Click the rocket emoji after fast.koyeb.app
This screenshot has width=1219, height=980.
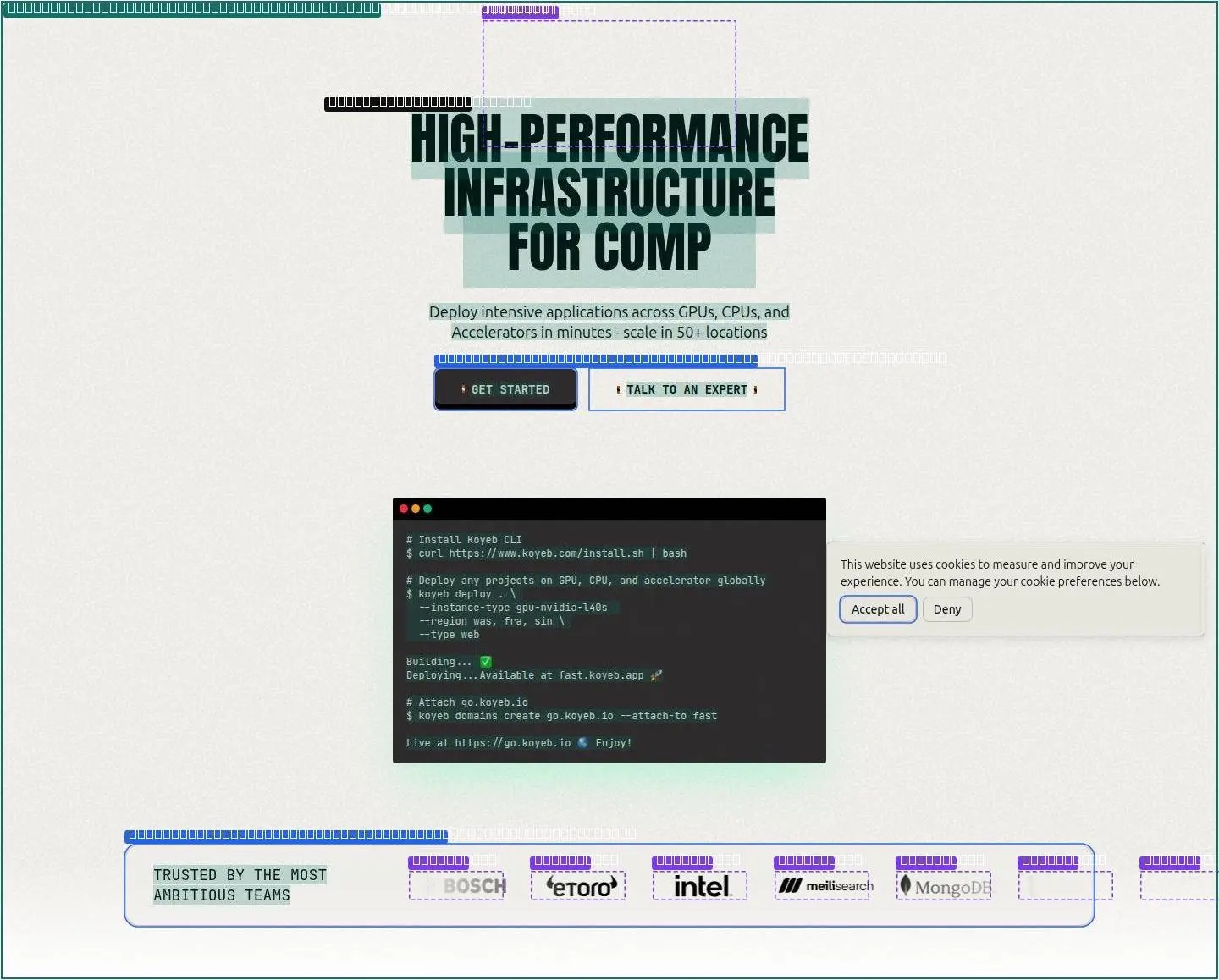tap(656, 675)
